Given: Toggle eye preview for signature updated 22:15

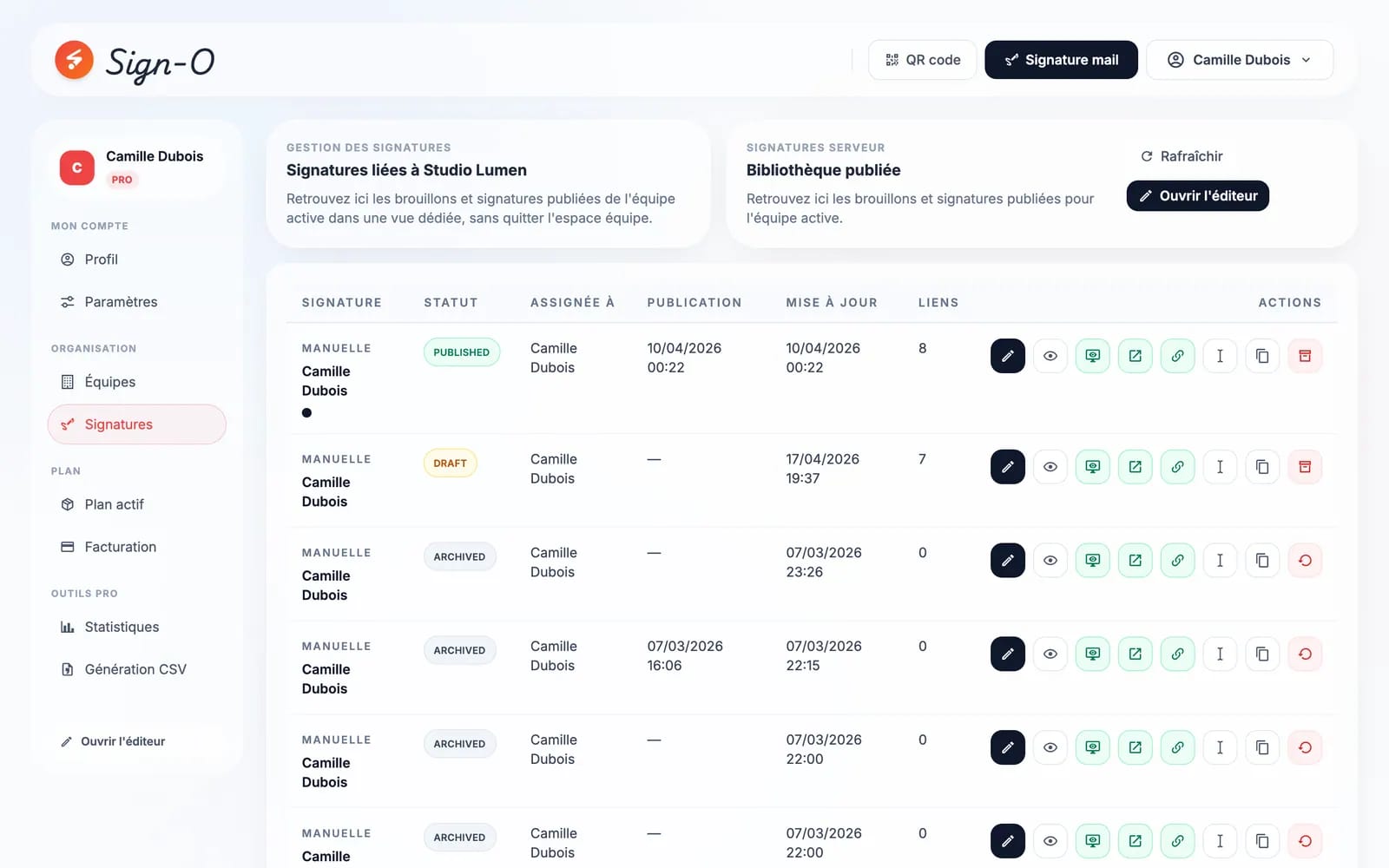Looking at the screenshot, I should 1050,654.
